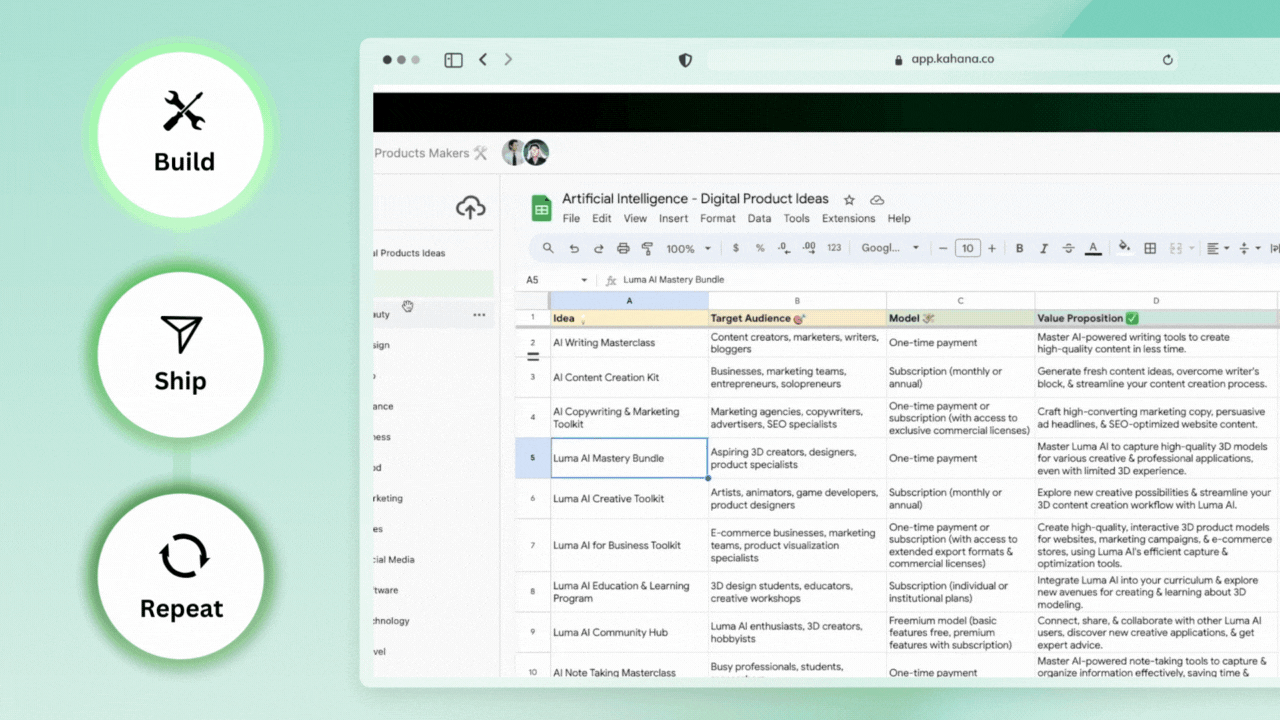The width and height of the screenshot is (1280, 720).
Task: Open the privacy shield icon
Action: (x=685, y=60)
